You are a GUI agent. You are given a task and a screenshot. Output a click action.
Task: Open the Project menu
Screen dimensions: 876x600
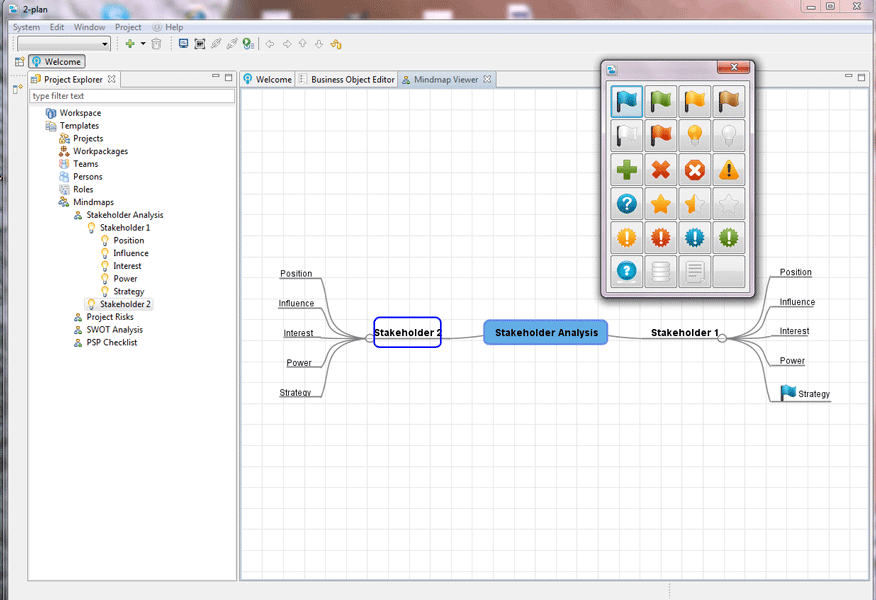coord(128,27)
